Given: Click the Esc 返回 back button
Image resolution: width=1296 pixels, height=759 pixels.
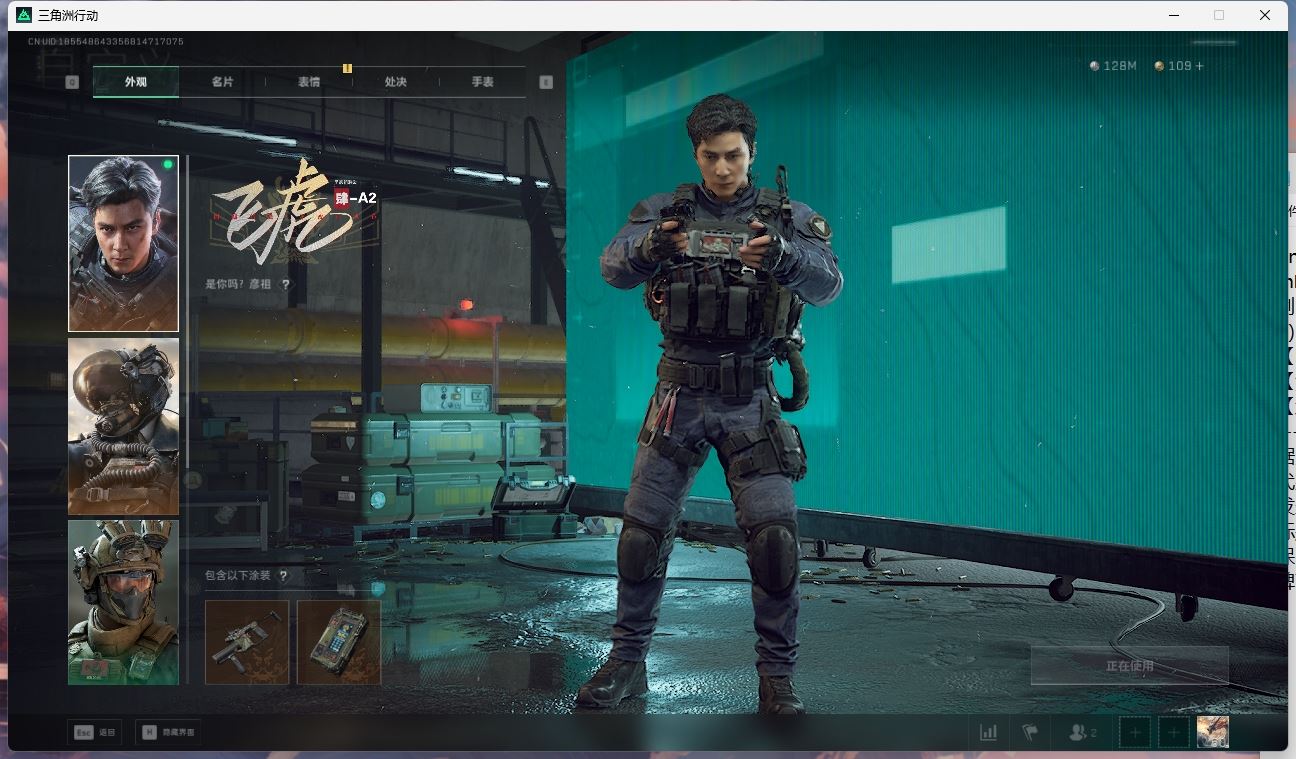Looking at the screenshot, I should tap(95, 732).
